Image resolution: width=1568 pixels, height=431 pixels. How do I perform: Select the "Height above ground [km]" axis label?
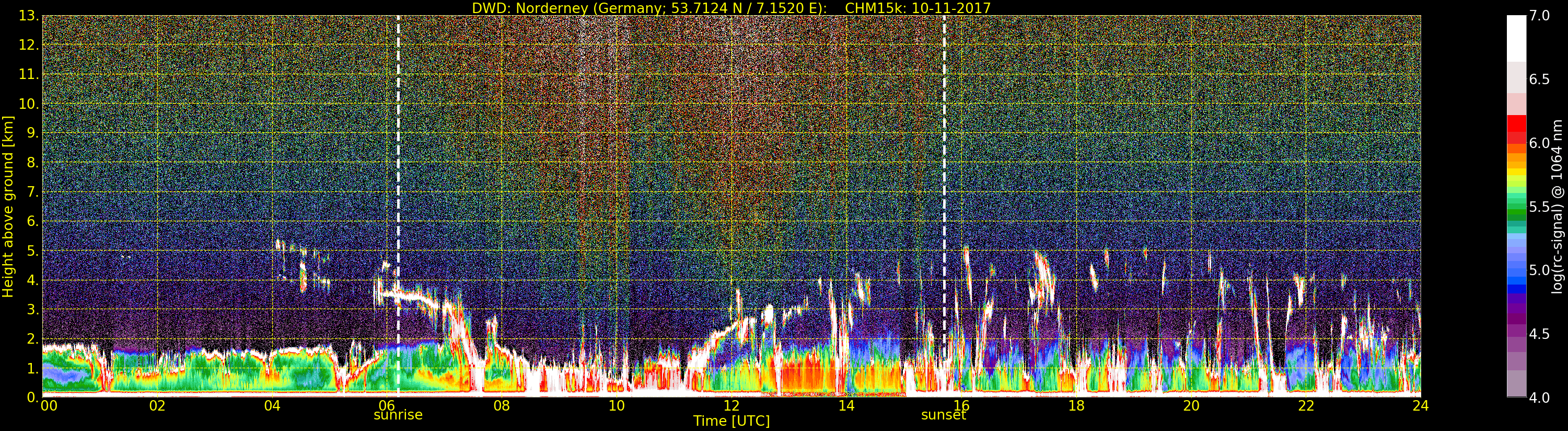coord(8,207)
